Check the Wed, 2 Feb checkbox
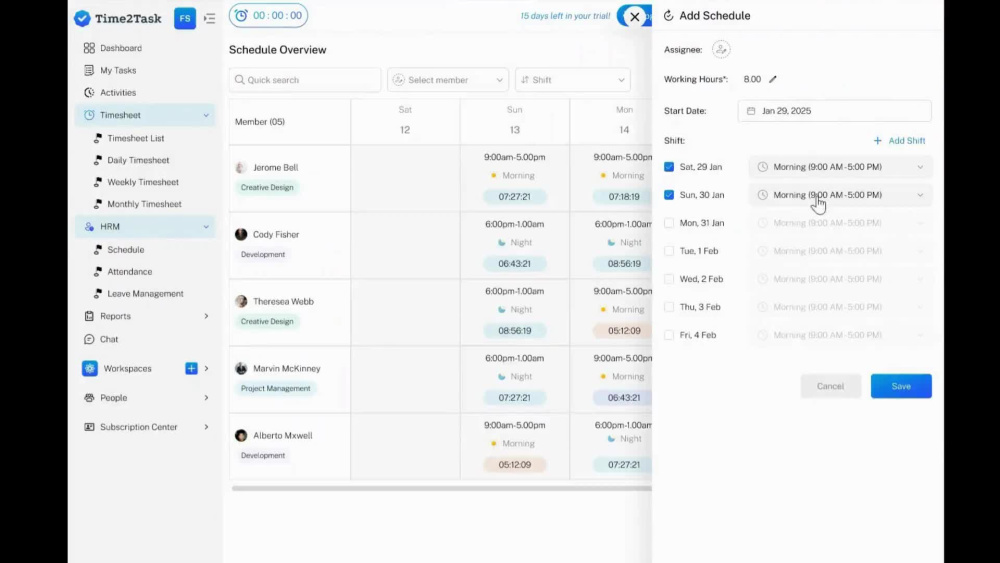The width and height of the screenshot is (1000, 563). (x=669, y=279)
